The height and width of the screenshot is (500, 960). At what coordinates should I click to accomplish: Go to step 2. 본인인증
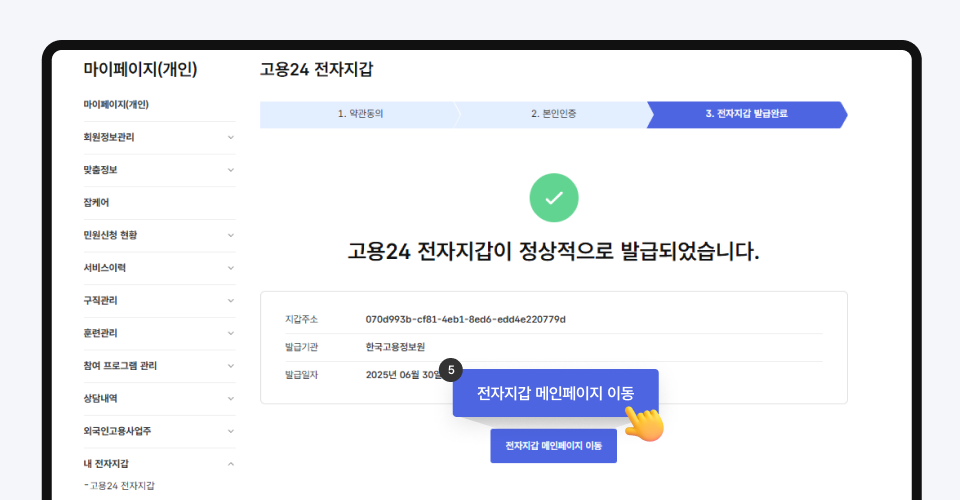[x=553, y=114]
